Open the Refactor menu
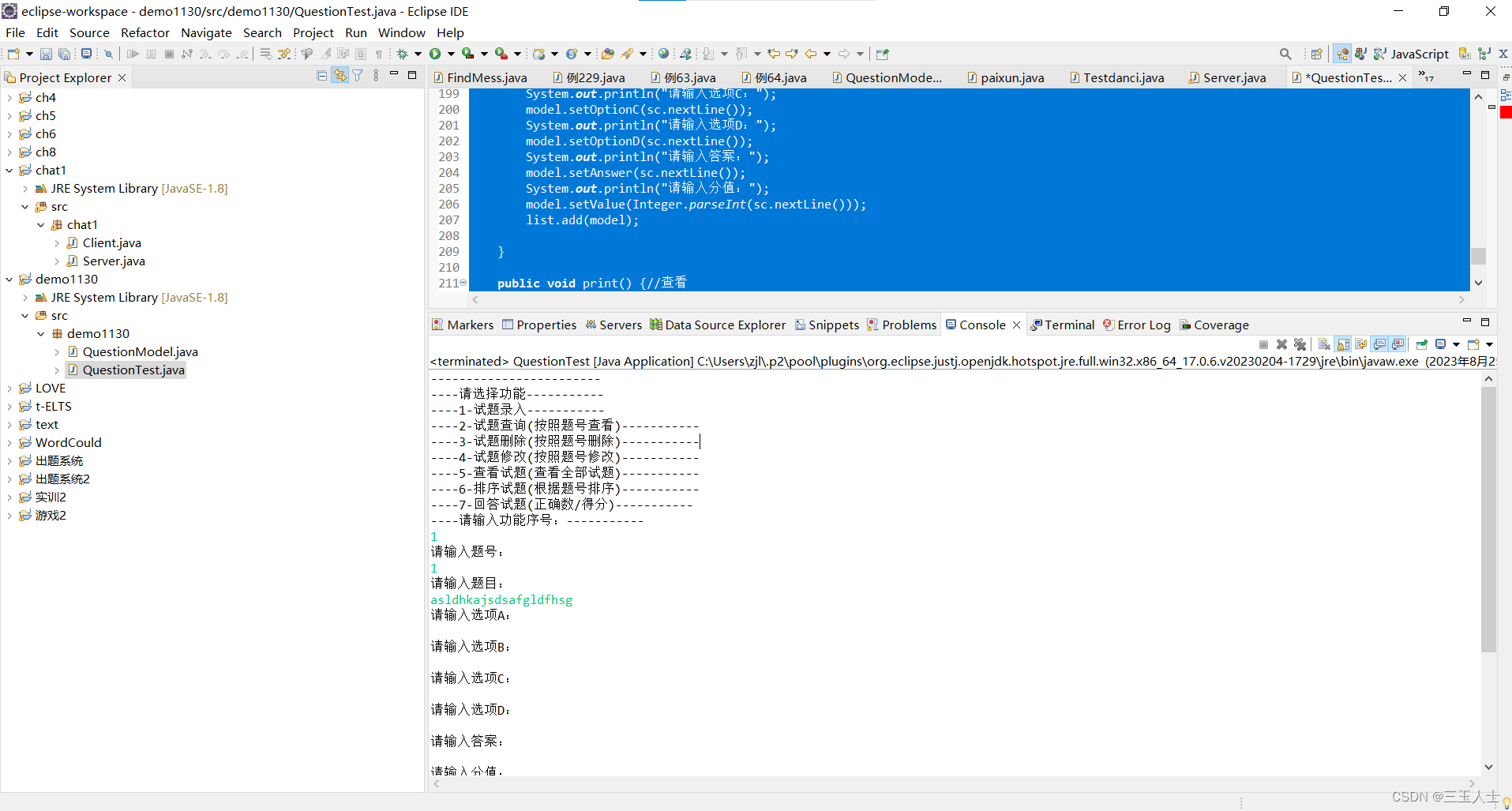1512x811 pixels. pyautogui.click(x=145, y=32)
